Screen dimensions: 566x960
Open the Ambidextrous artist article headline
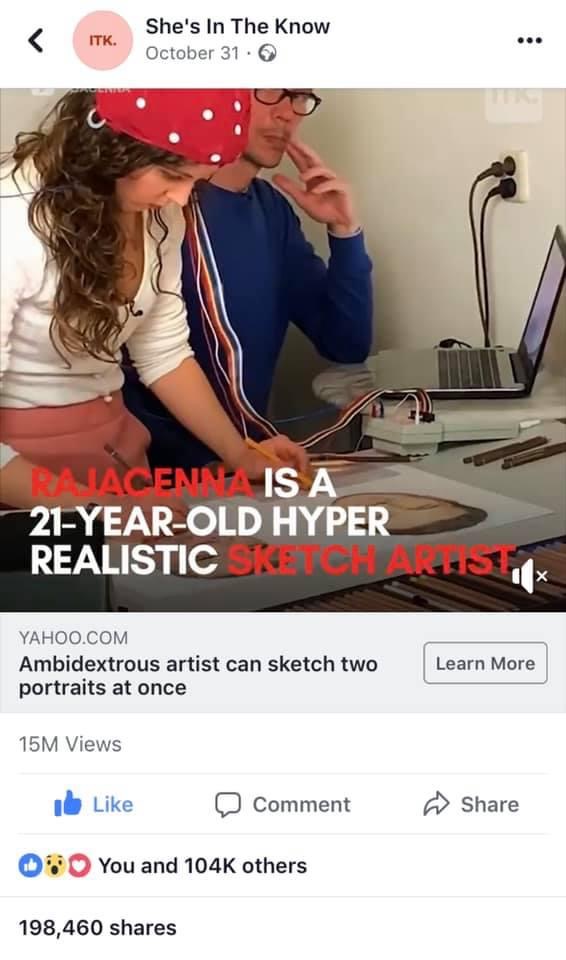(198, 675)
